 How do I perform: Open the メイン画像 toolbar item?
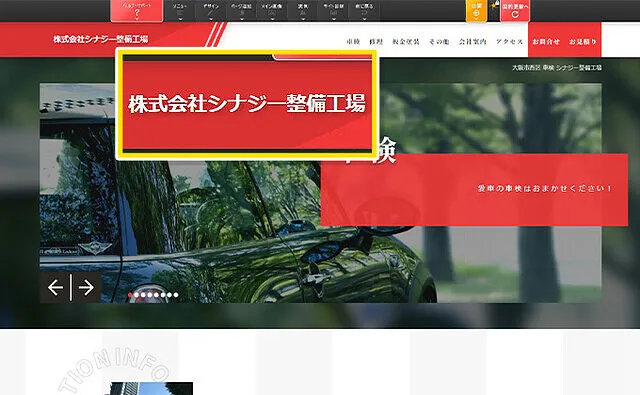(272, 10)
